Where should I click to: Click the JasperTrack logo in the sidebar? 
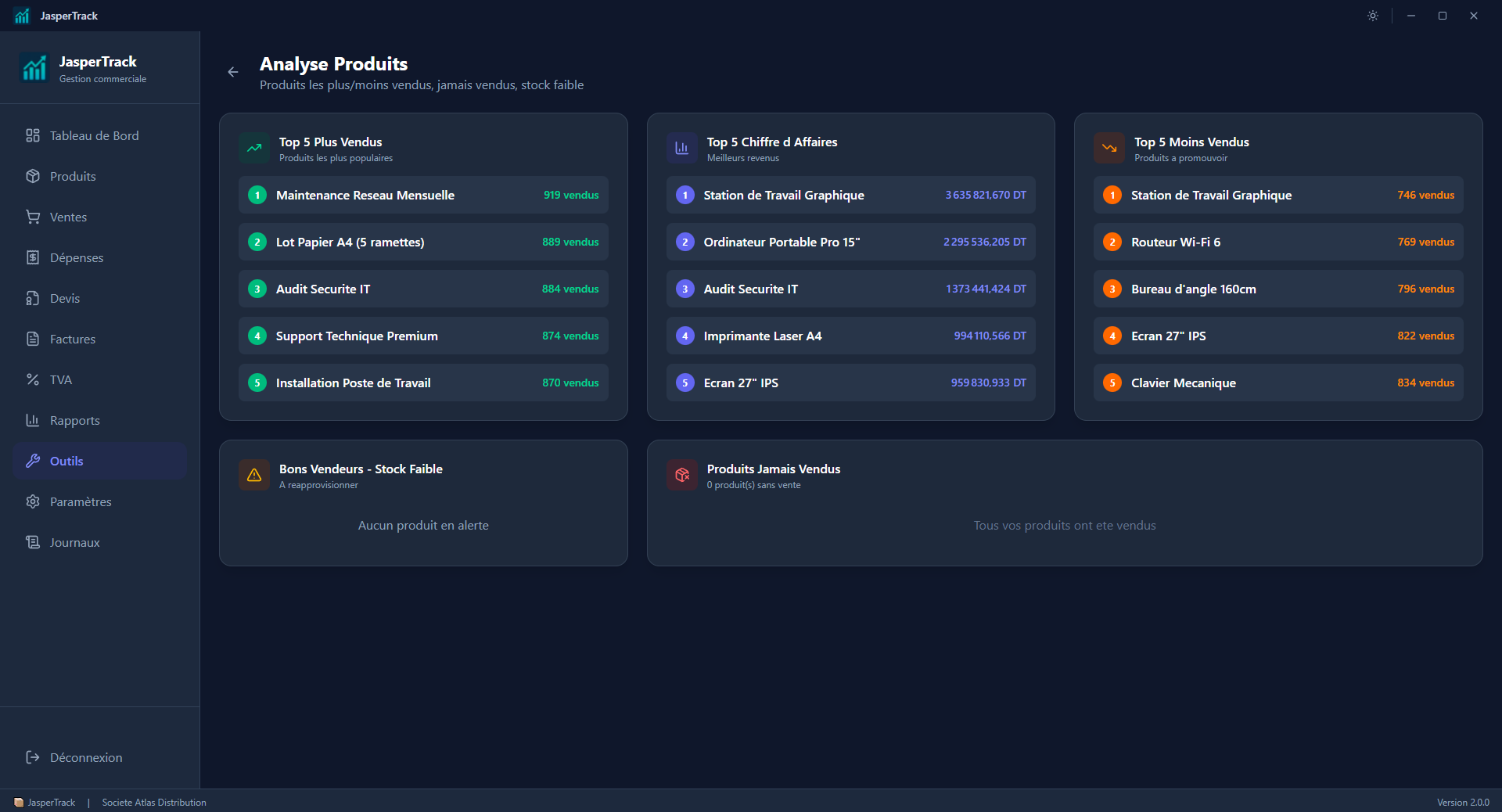point(34,68)
